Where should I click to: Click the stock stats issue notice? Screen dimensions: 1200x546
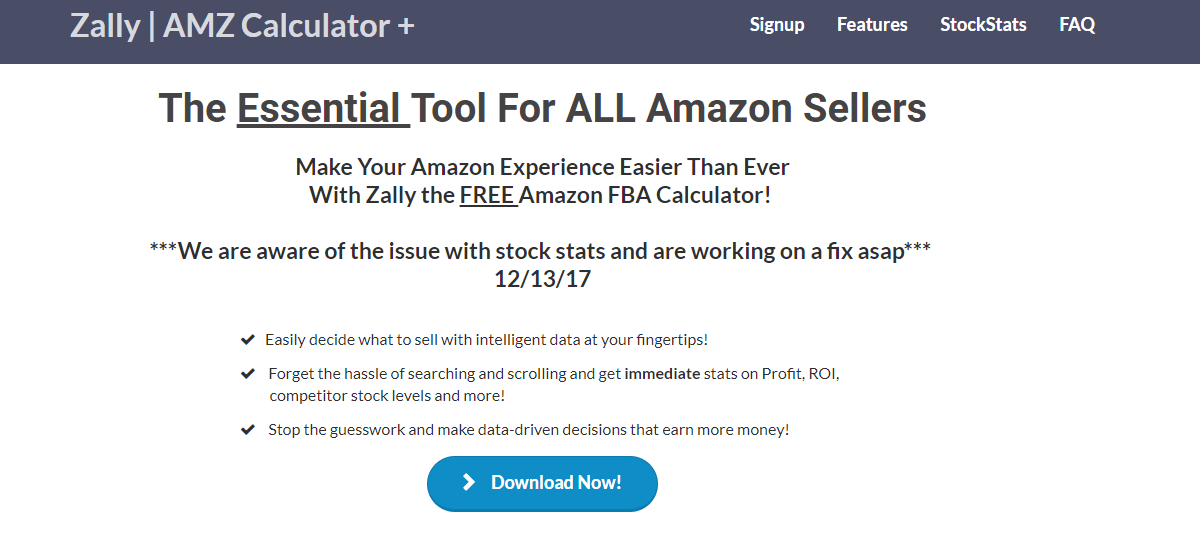540,250
